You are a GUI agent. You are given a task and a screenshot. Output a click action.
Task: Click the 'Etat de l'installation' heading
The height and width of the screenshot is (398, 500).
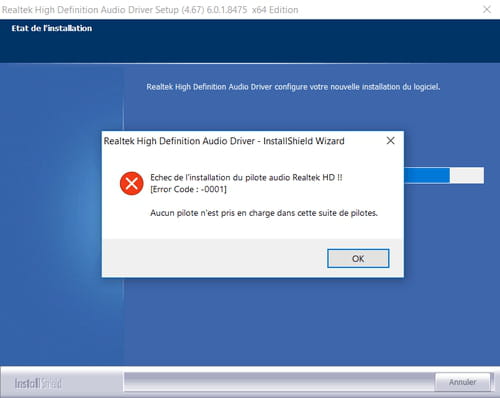[52, 28]
